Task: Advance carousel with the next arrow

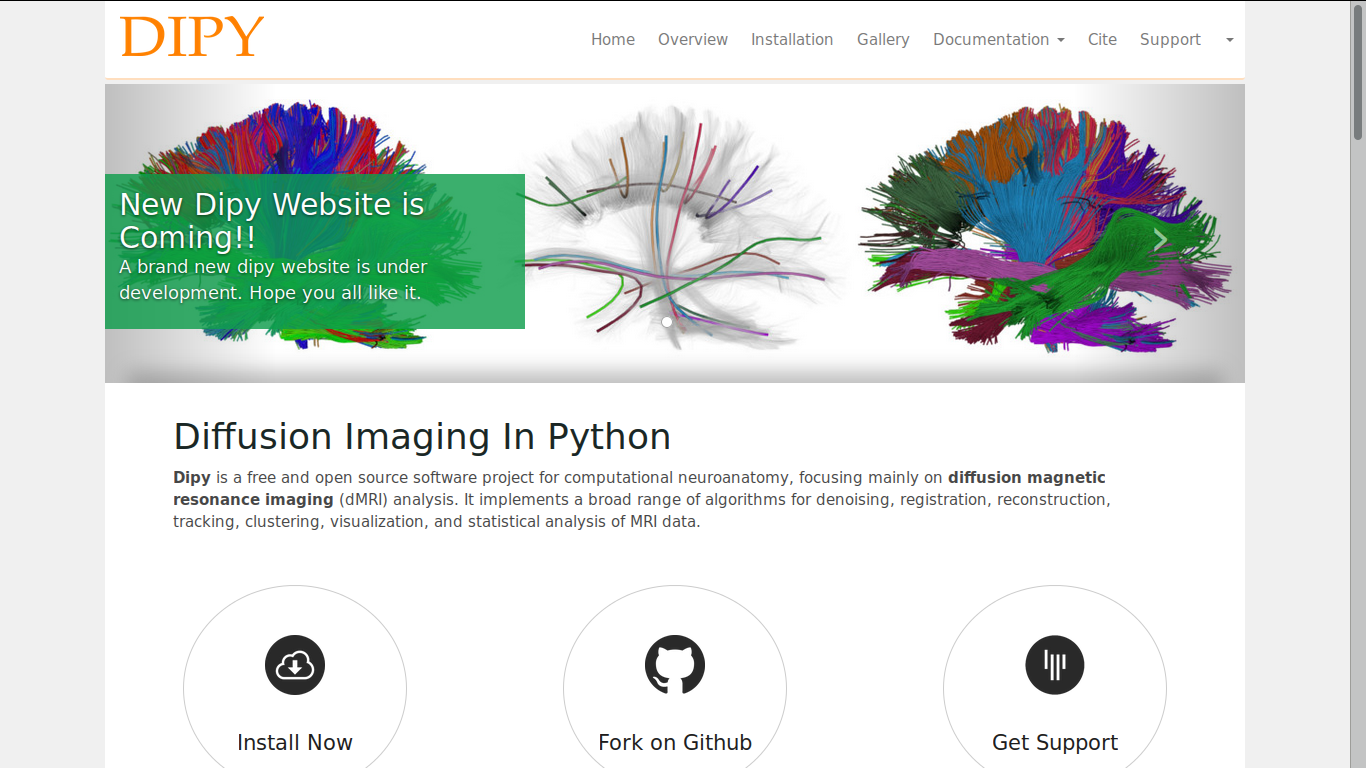Action: [1159, 240]
